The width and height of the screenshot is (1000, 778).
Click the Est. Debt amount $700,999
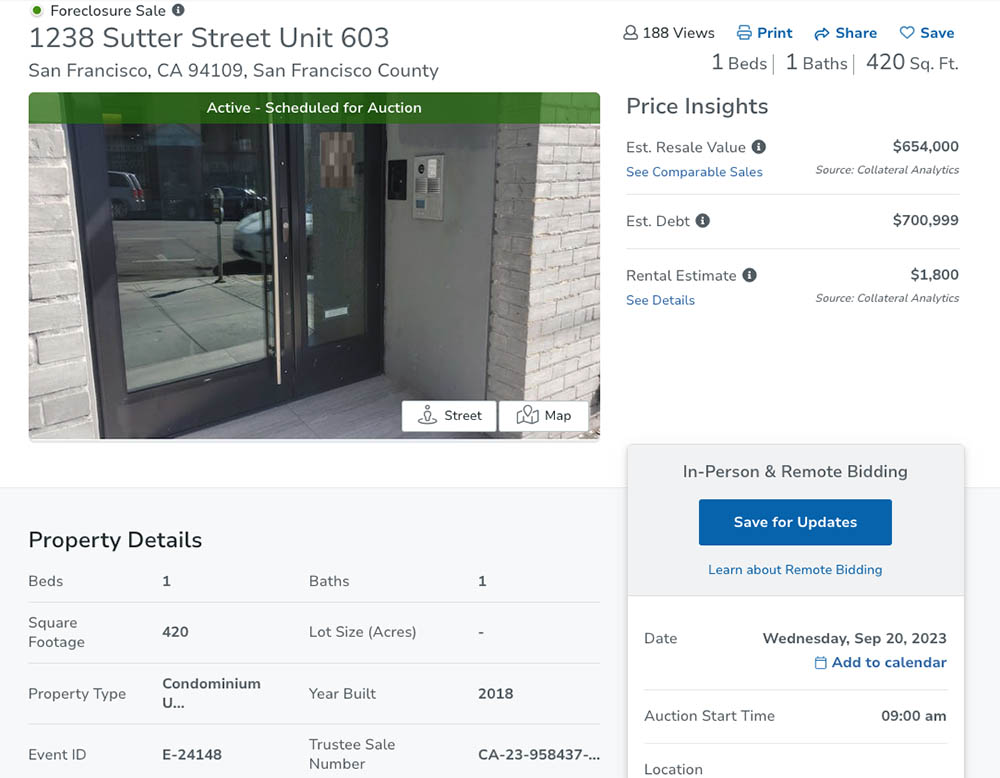point(925,220)
